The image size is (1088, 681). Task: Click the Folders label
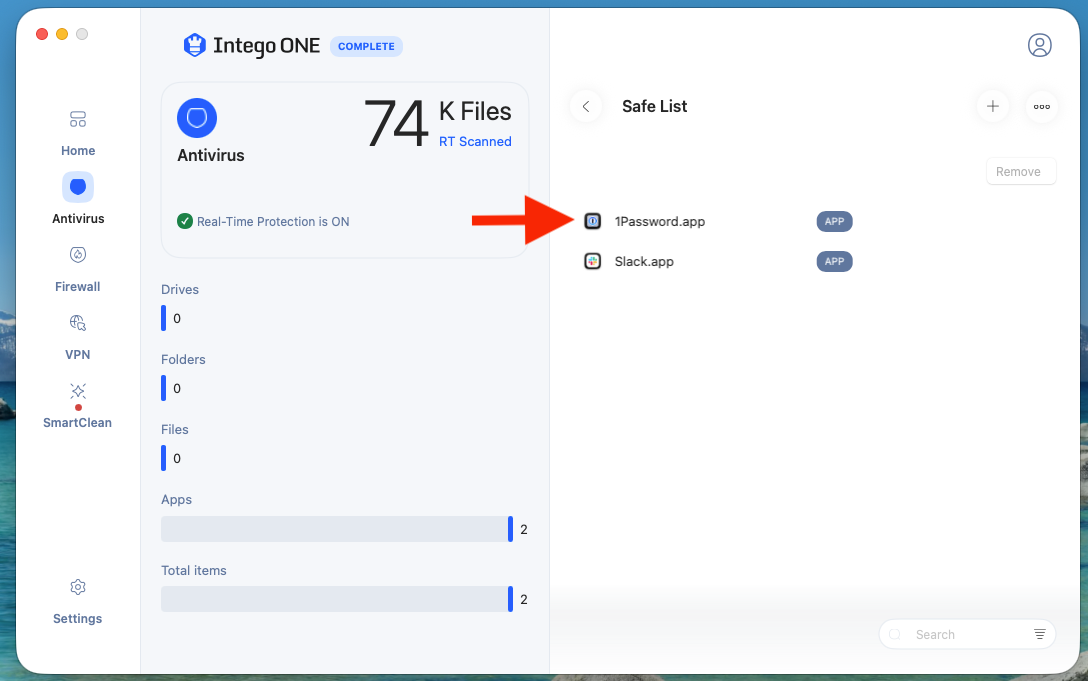tap(183, 360)
